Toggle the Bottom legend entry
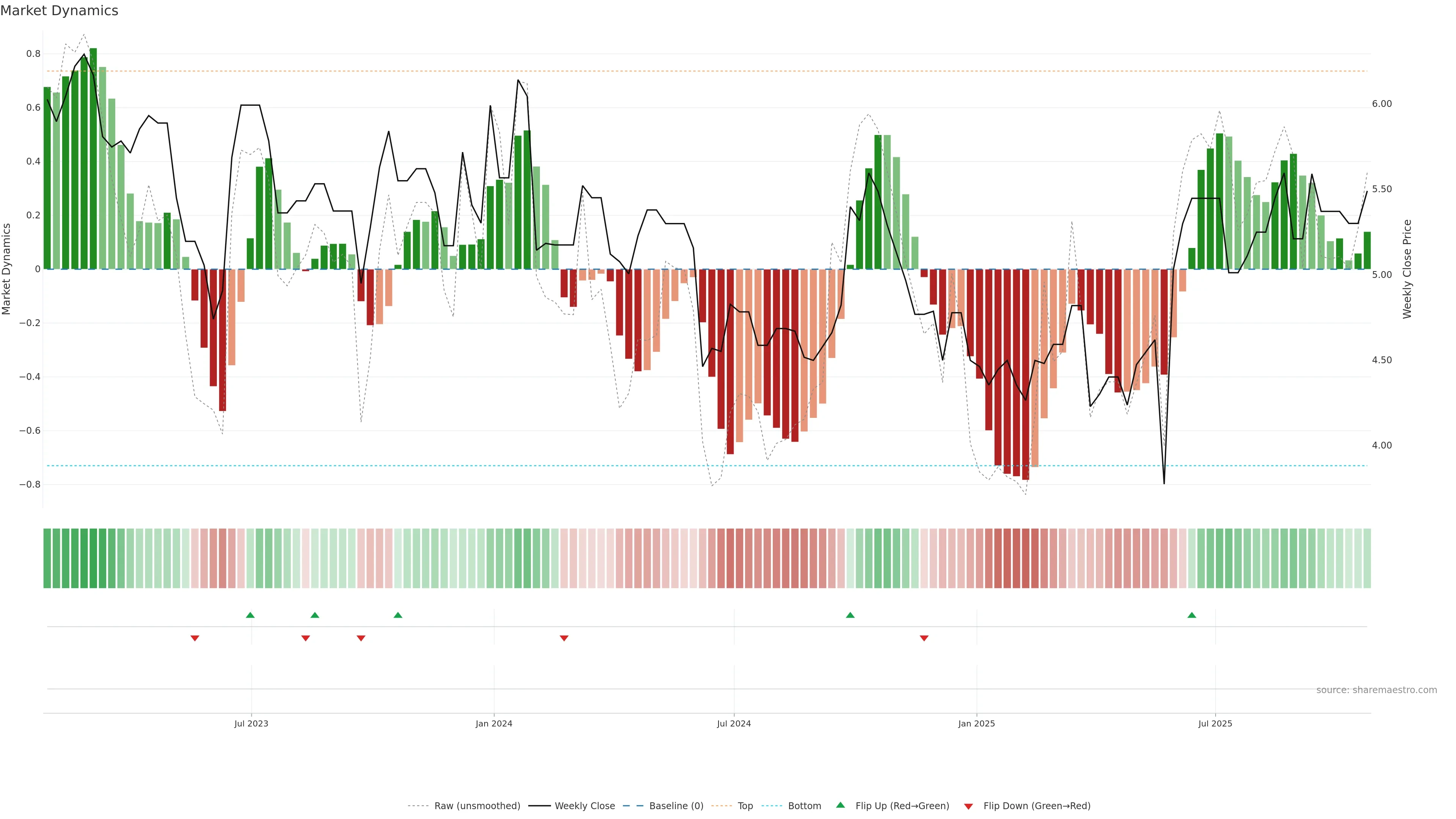Image resolution: width=1456 pixels, height=819 pixels. 804,806
